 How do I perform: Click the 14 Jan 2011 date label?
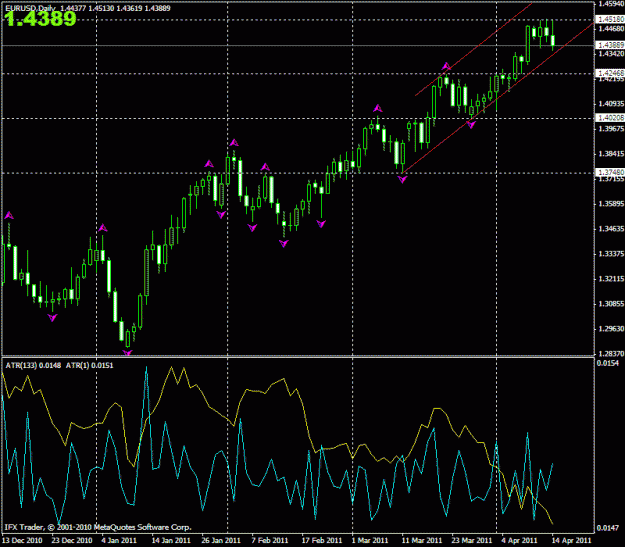pos(171,541)
